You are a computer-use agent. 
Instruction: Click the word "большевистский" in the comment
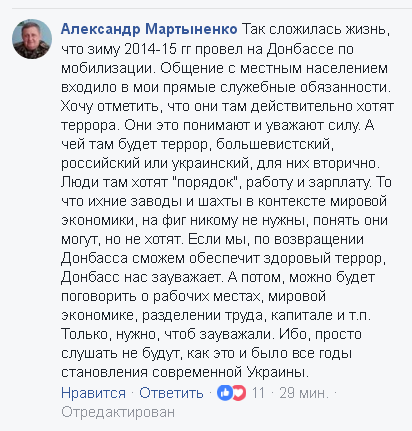pos(273,144)
